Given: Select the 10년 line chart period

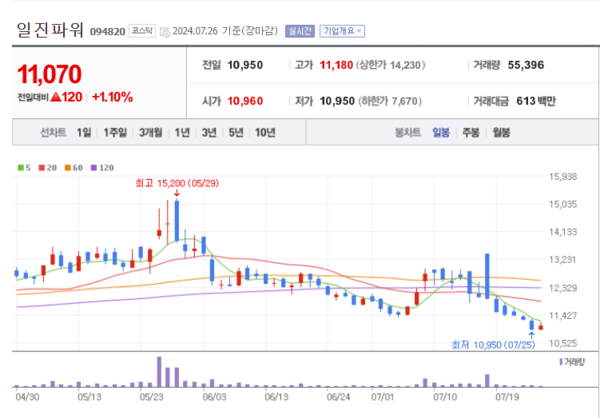Looking at the screenshot, I should click(265, 133).
